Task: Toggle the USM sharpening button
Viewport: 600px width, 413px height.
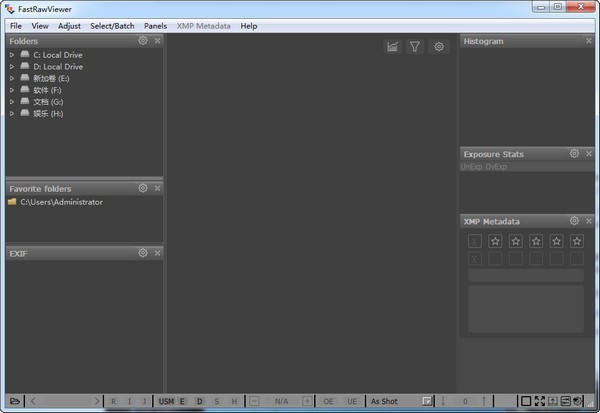Action: [x=166, y=401]
